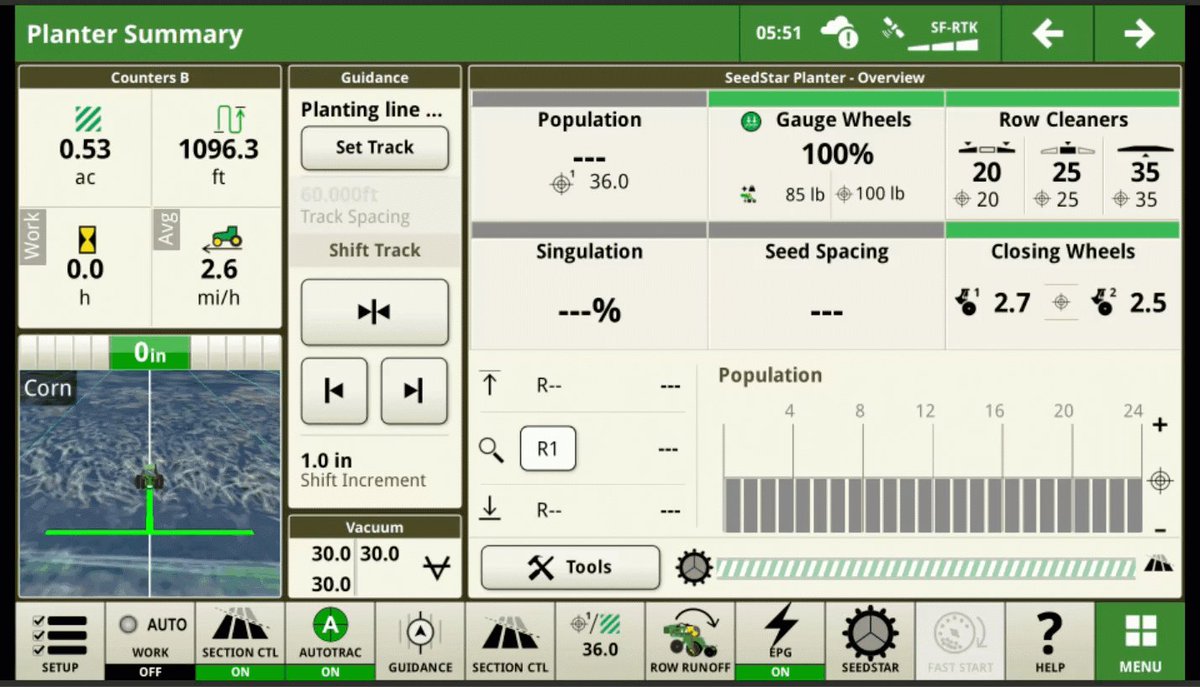Open Row Runoff shortcut
The width and height of the screenshot is (1200, 687).
coord(690,641)
